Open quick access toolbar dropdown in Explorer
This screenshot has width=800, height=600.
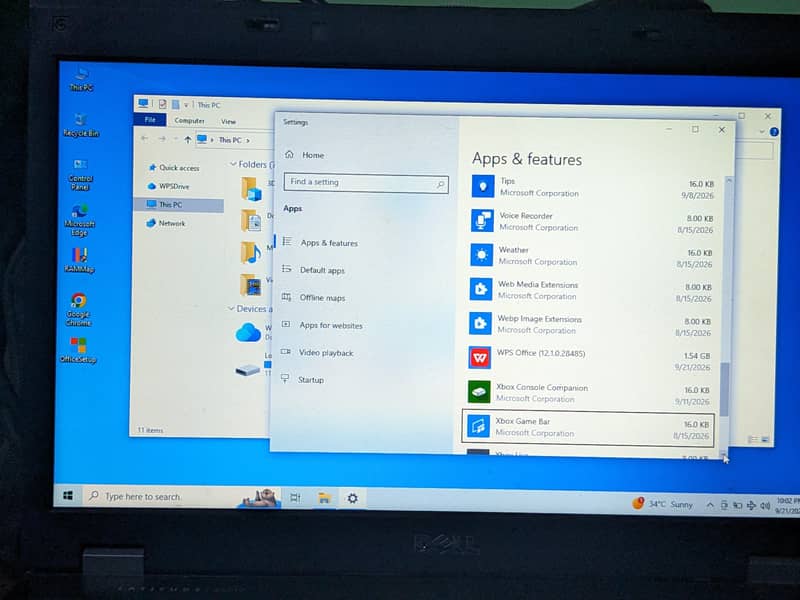(186, 105)
